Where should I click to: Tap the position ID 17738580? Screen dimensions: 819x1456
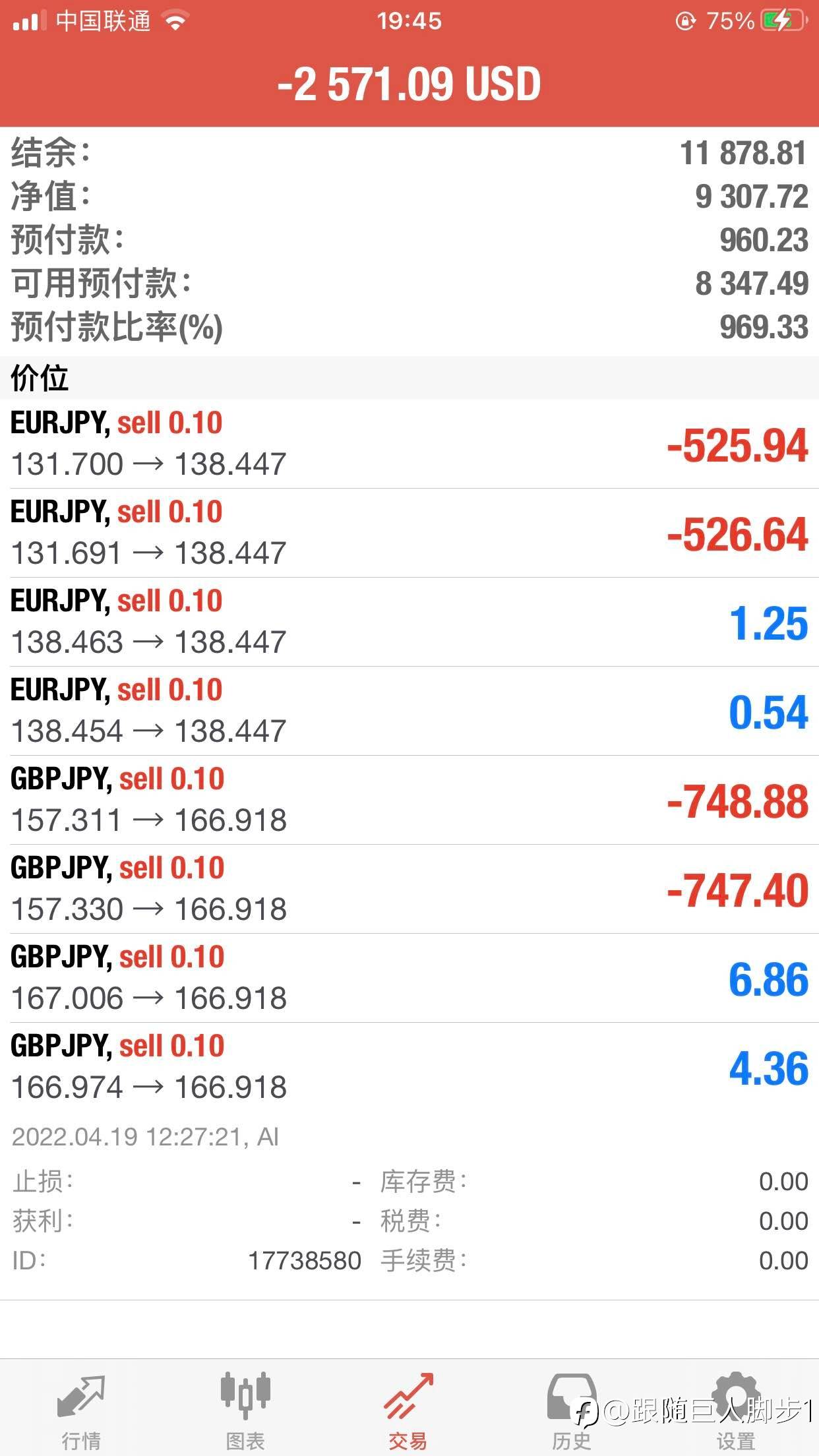(x=305, y=1261)
